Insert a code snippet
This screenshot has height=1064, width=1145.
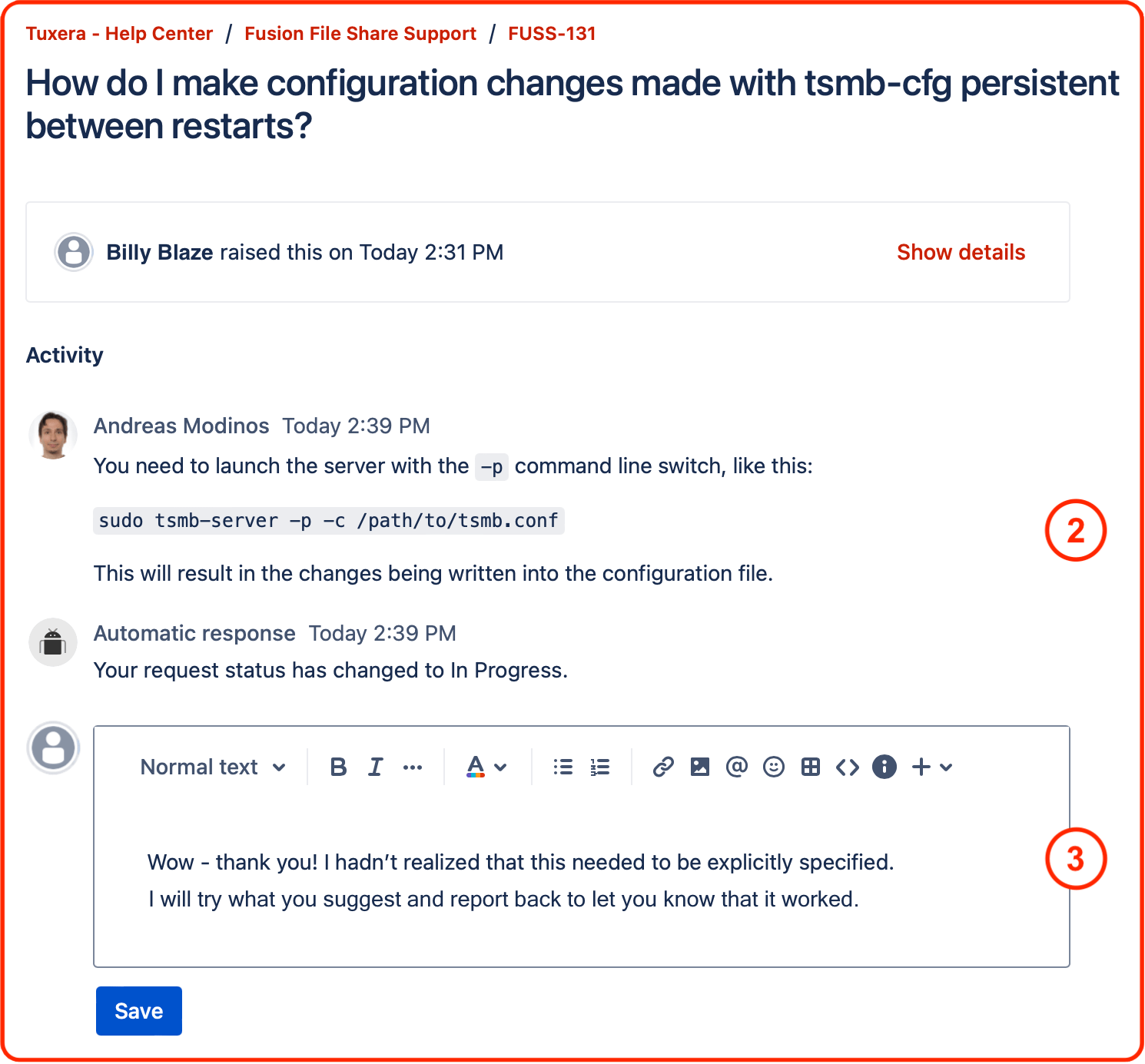click(x=847, y=766)
